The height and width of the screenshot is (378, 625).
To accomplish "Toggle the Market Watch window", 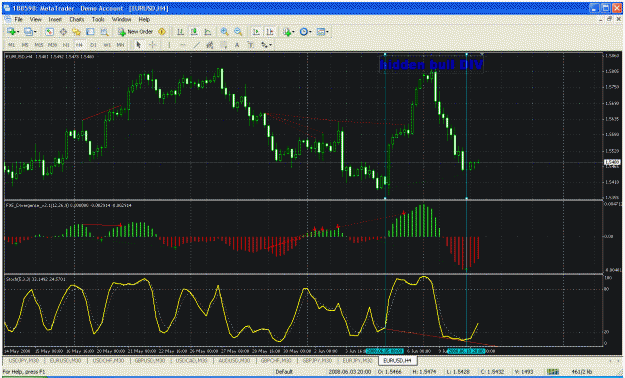I will (49, 32).
